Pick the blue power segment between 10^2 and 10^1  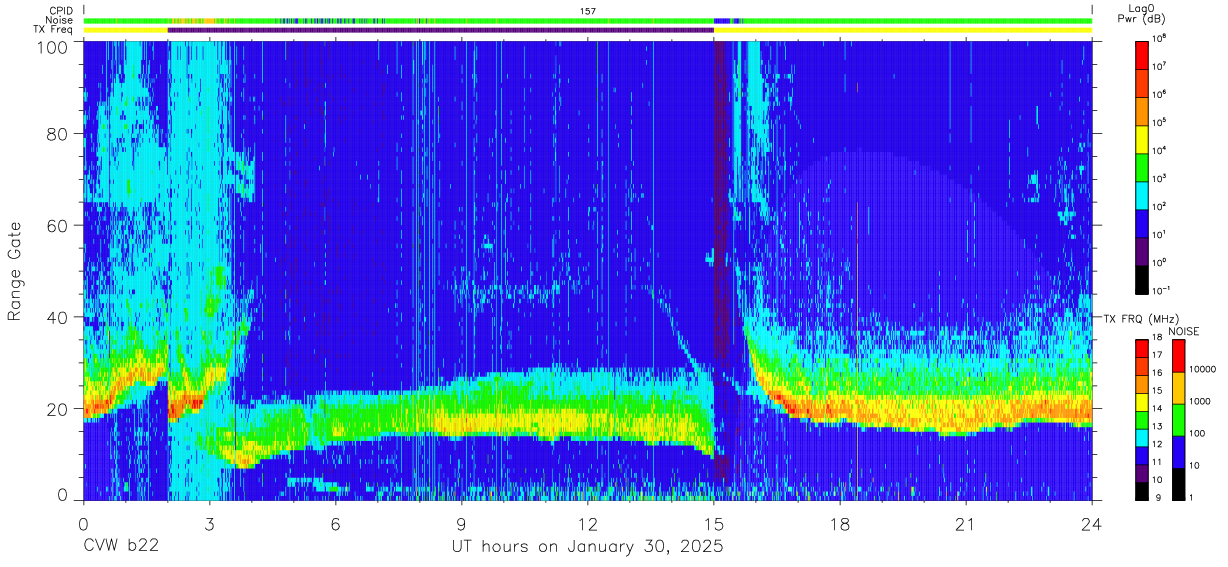(1143, 222)
